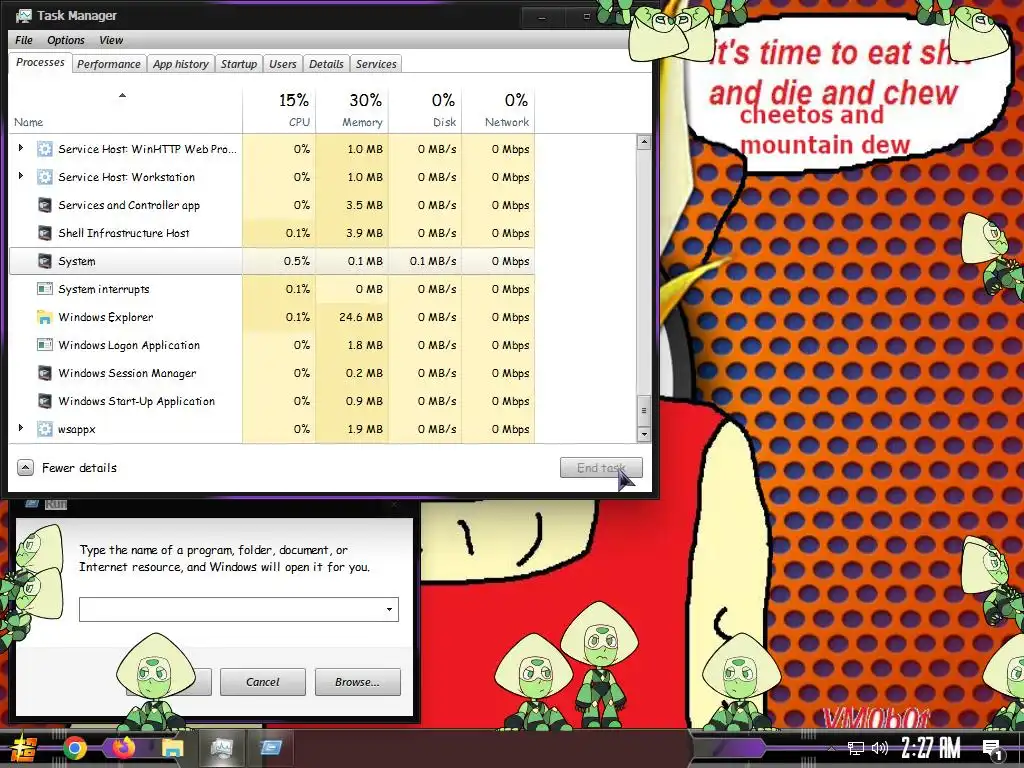Open the Options menu
The image size is (1024, 768).
pos(65,40)
